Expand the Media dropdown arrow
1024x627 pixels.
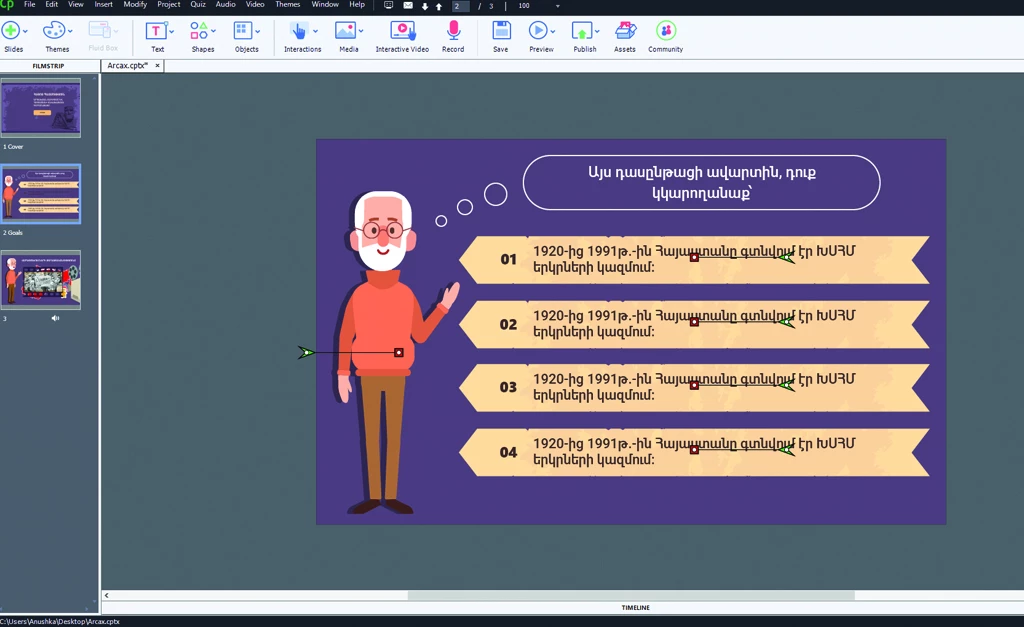tap(360, 31)
